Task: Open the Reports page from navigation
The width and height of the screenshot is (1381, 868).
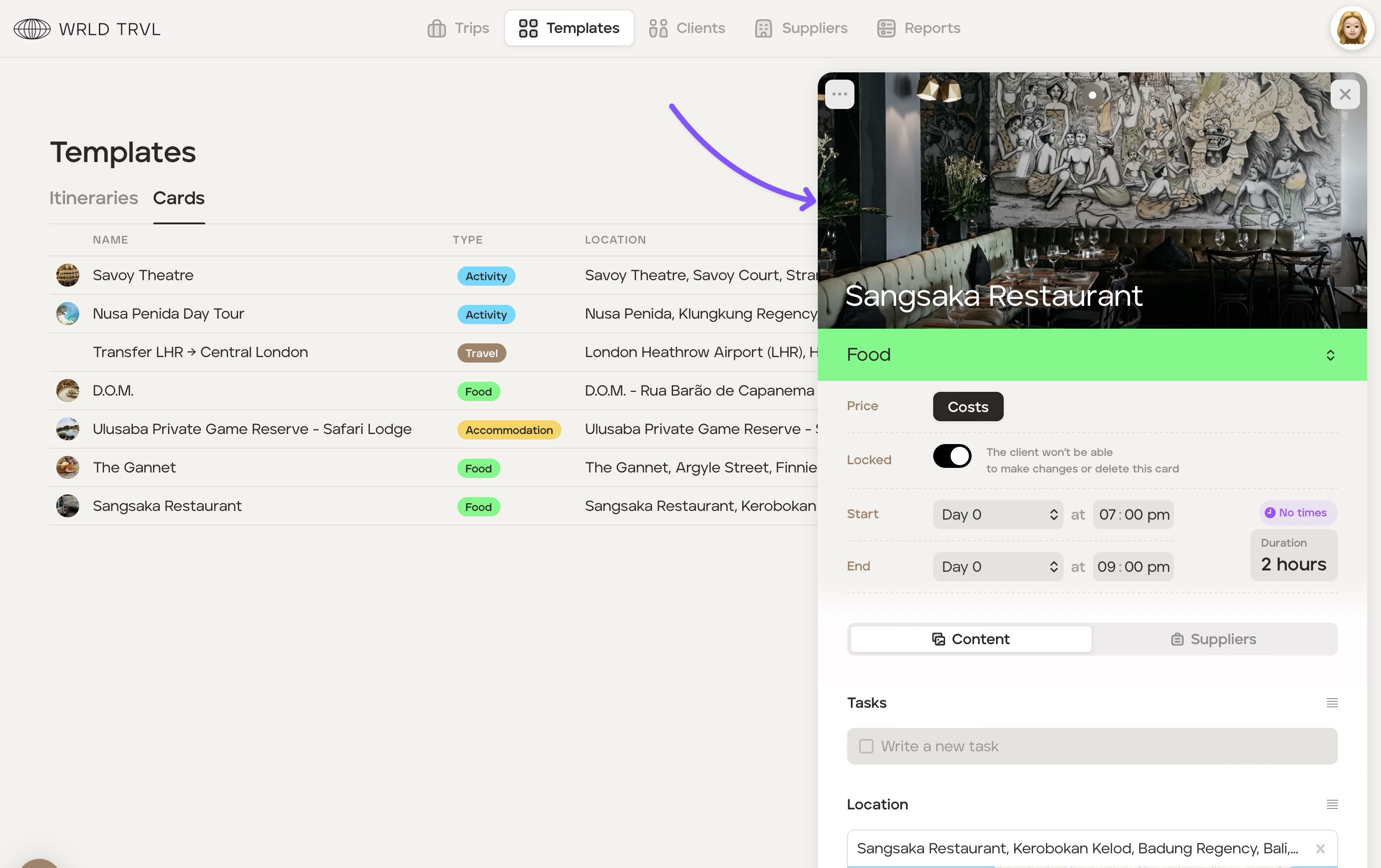Action: coord(919,28)
